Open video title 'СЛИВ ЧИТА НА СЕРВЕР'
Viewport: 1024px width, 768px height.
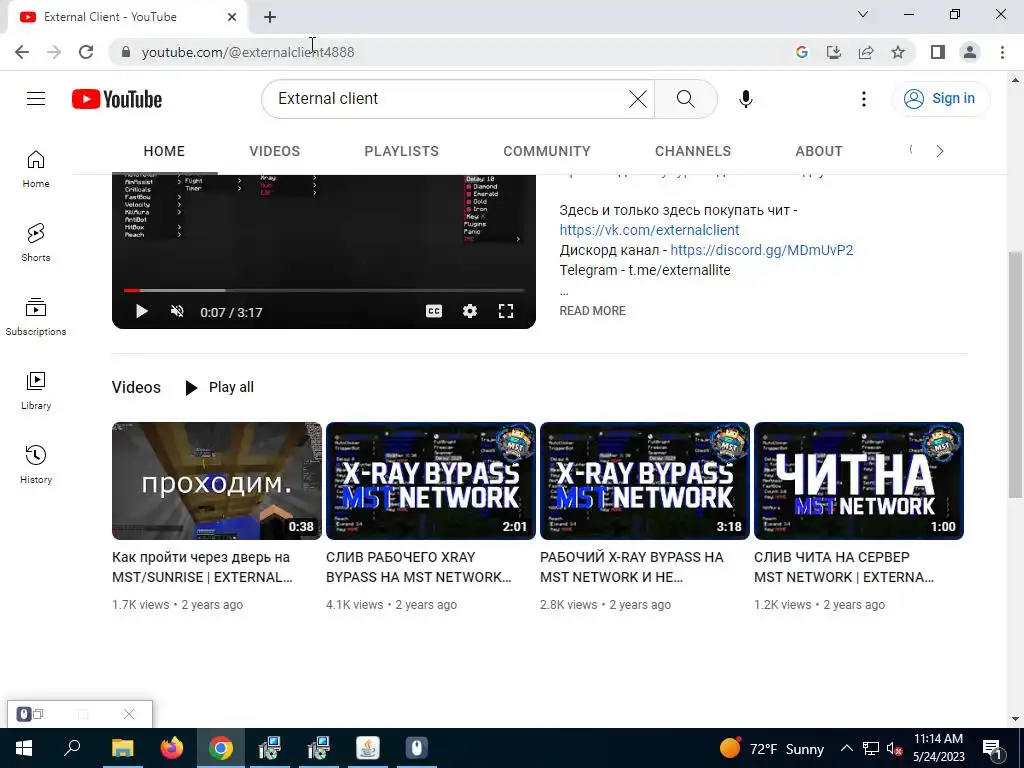[x=844, y=567]
